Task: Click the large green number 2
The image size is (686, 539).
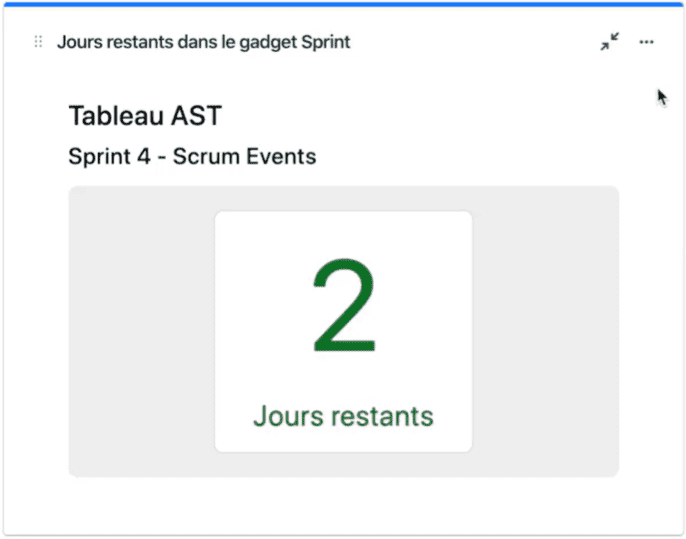Action: 344,306
